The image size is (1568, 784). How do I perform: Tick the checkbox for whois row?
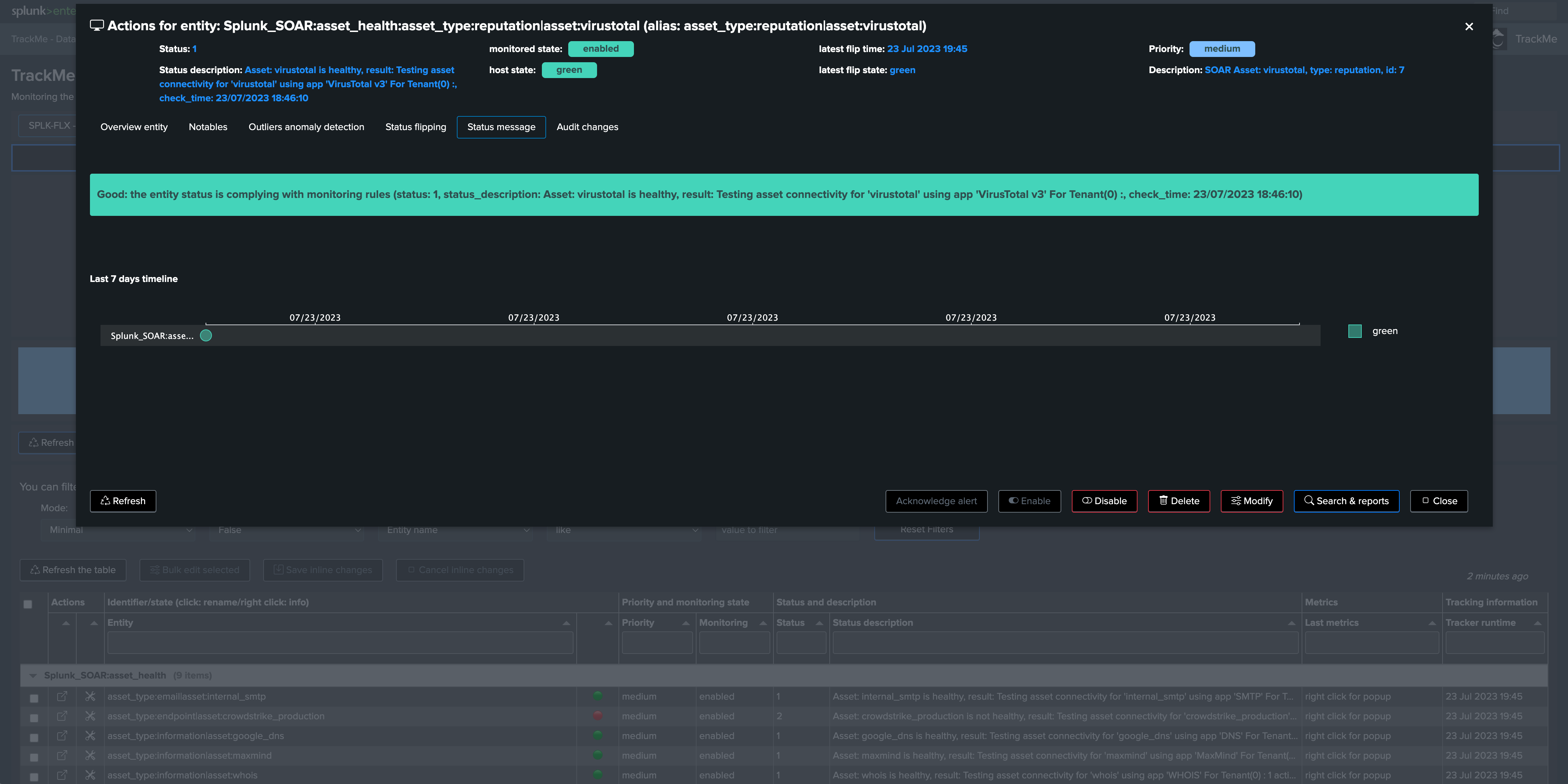34,777
